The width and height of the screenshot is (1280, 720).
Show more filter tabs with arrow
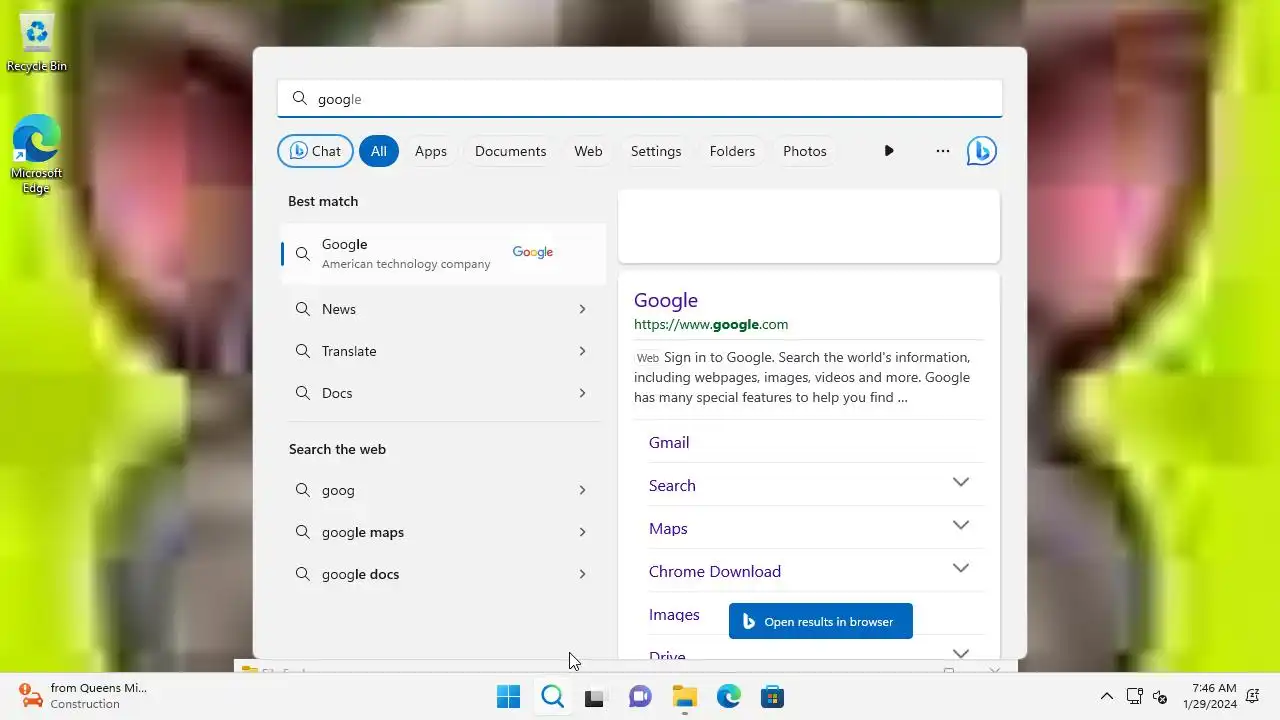pyautogui.click(x=888, y=151)
